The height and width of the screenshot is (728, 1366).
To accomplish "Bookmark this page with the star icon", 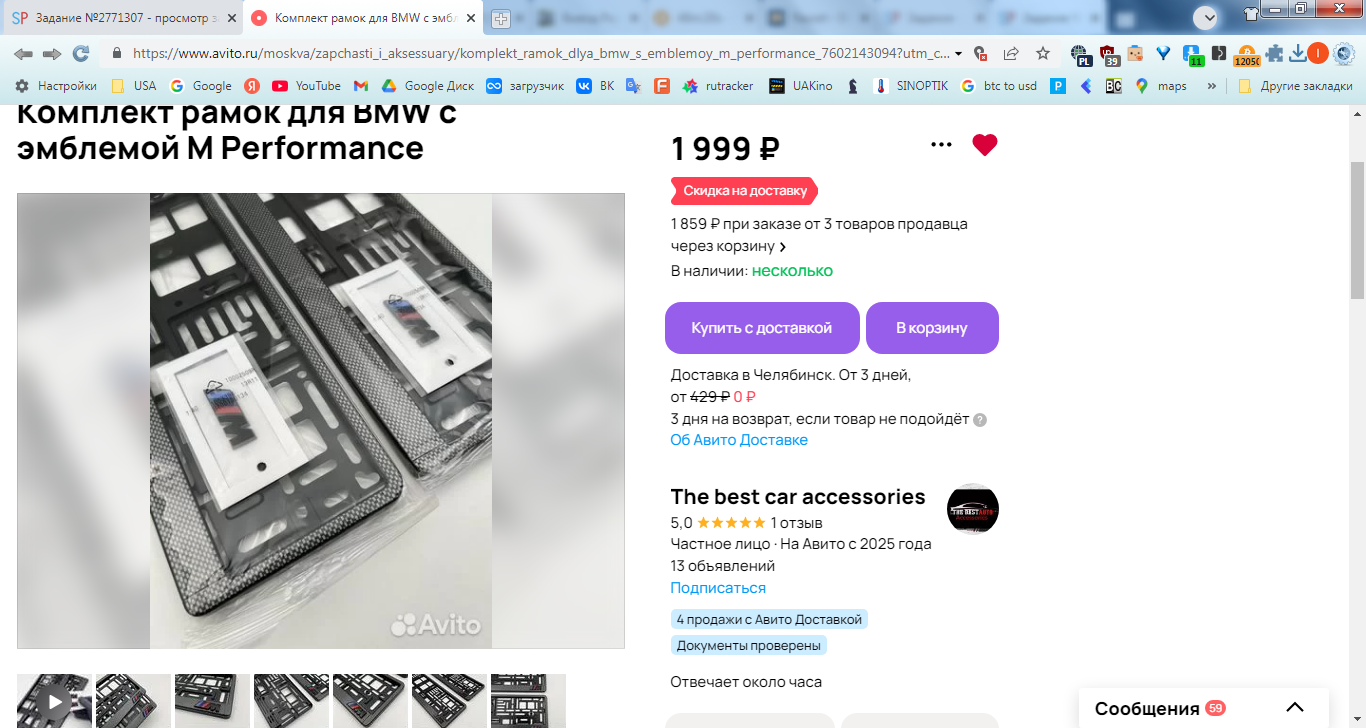I will point(1043,54).
